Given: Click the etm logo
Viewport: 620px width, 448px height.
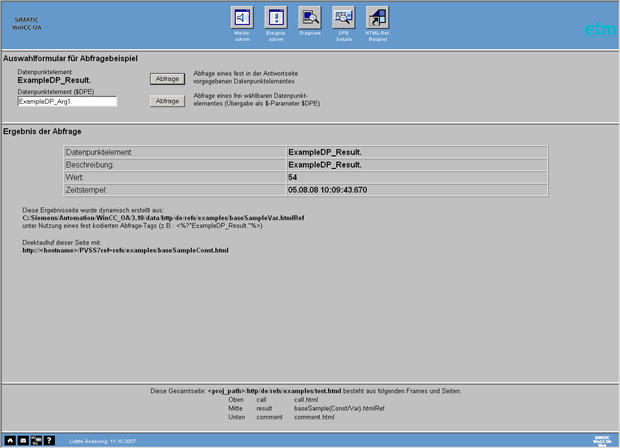Looking at the screenshot, I should click(600, 29).
